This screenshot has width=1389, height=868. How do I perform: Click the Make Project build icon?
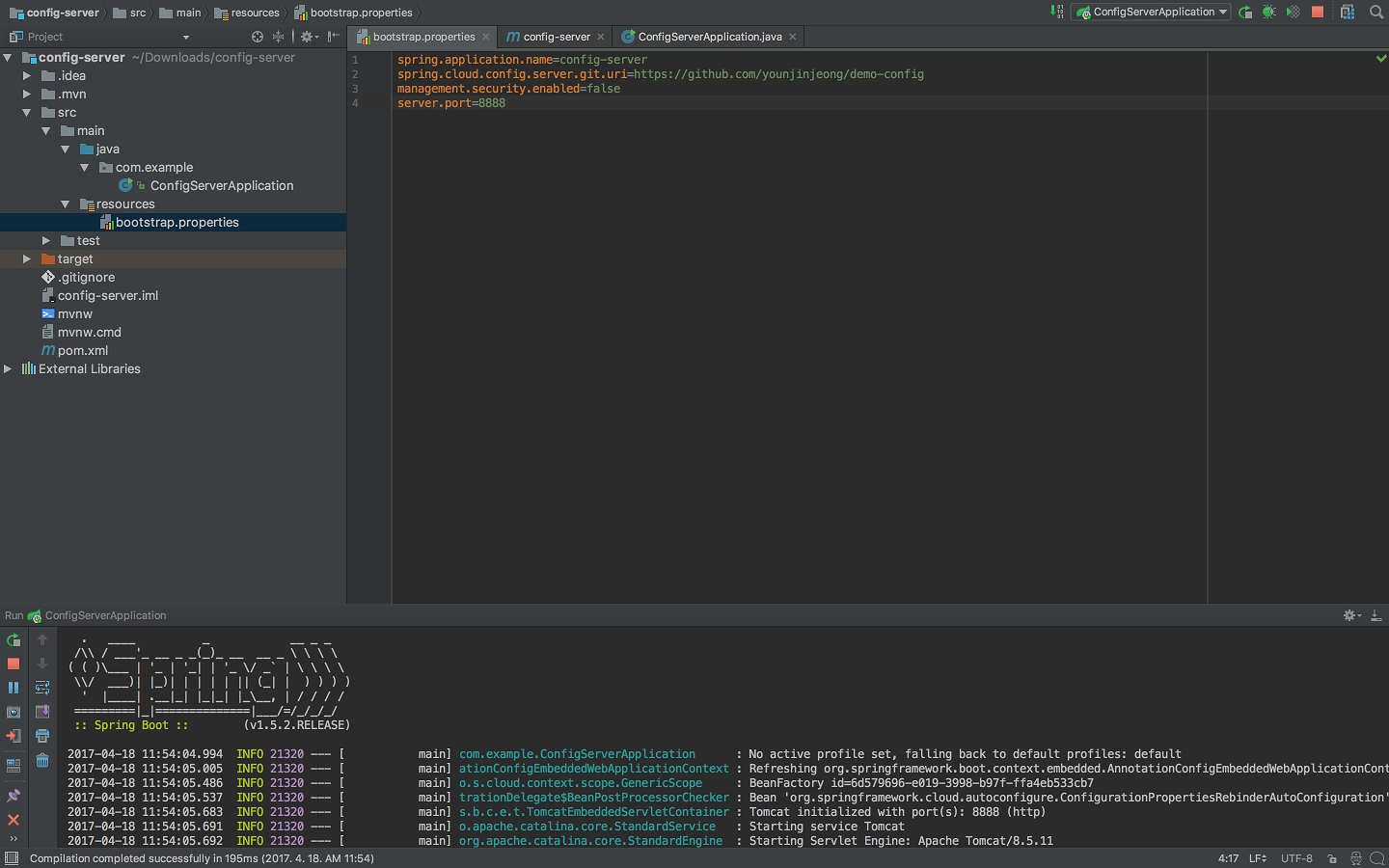click(1057, 13)
